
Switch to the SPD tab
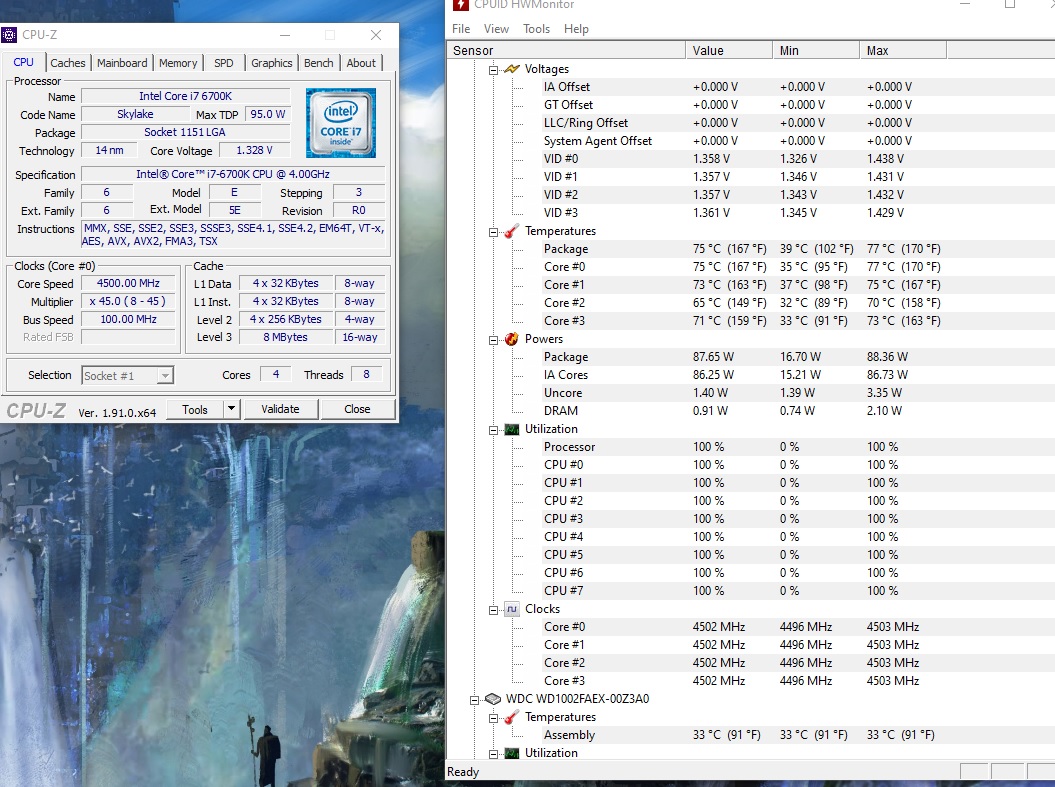[x=224, y=63]
